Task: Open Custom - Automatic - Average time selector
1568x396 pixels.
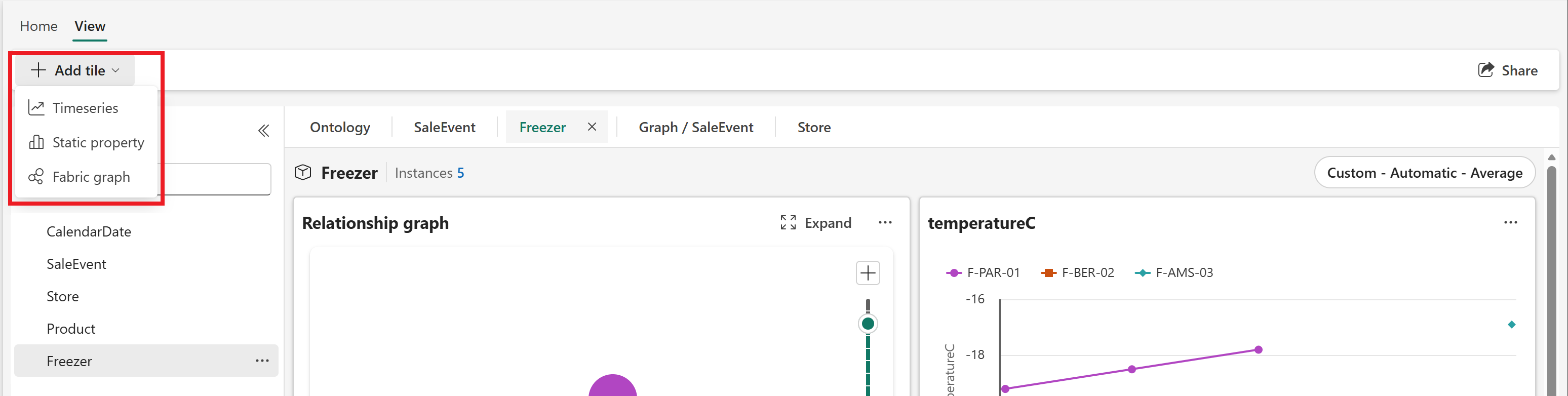Action: [x=1424, y=173]
